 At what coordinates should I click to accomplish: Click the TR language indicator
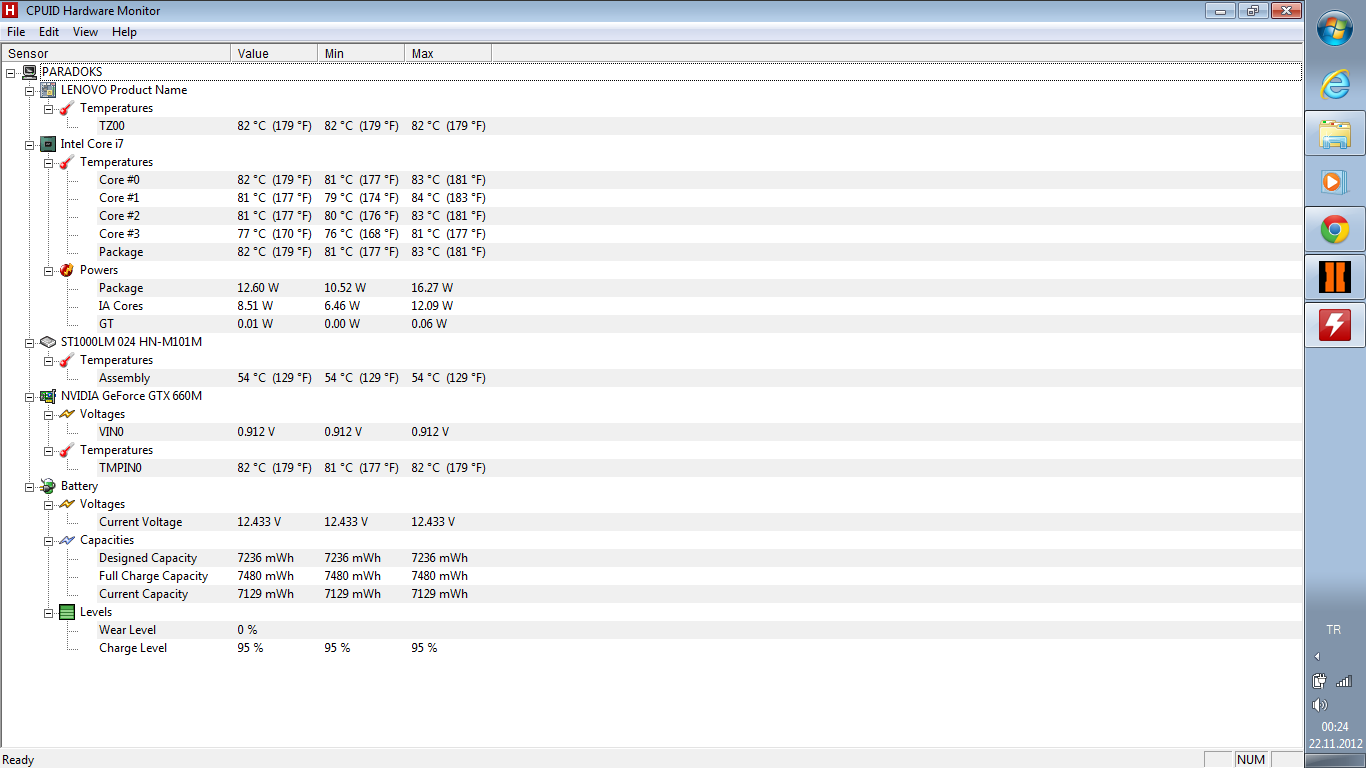(1333, 630)
